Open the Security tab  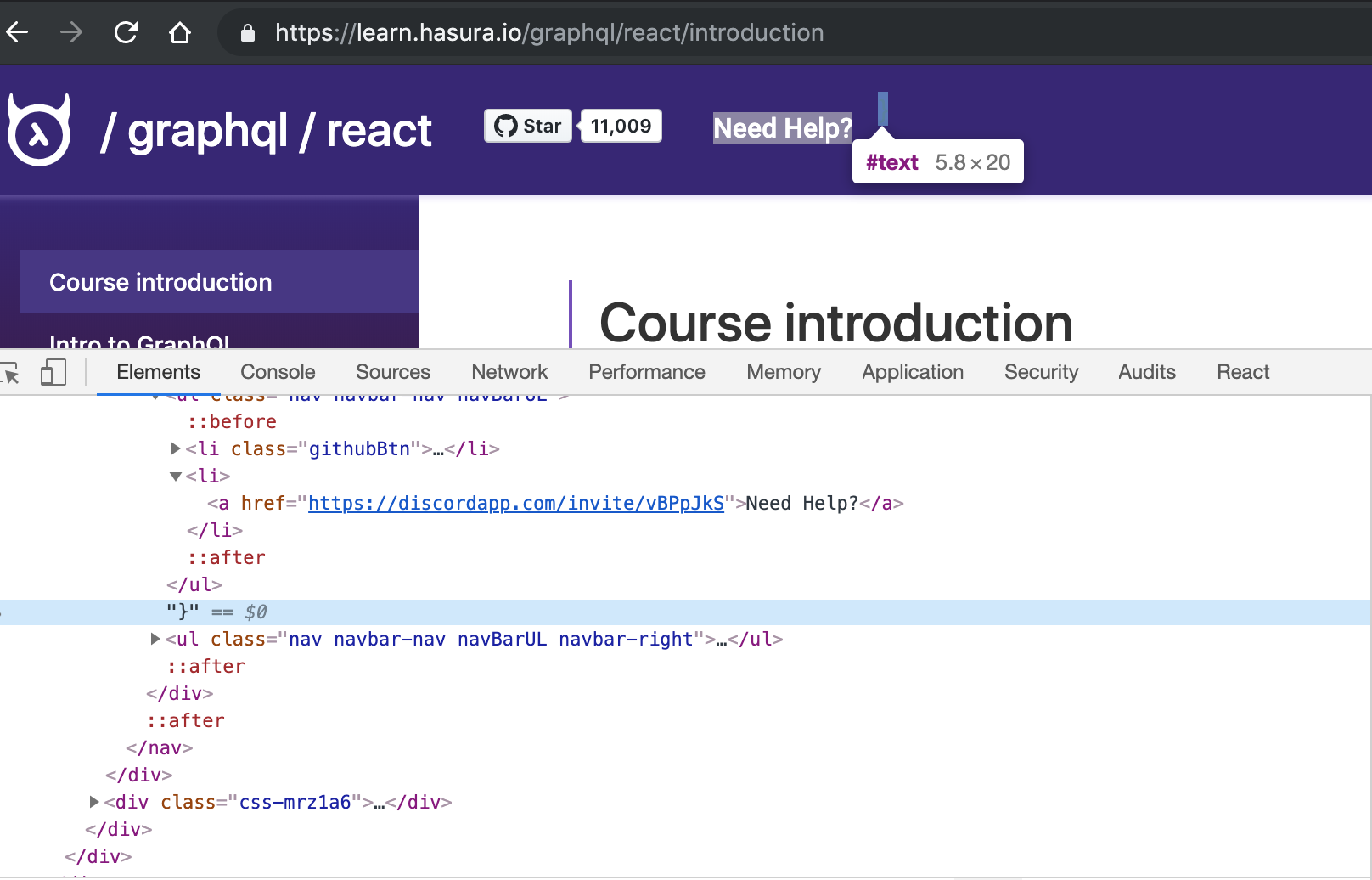coord(1041,372)
